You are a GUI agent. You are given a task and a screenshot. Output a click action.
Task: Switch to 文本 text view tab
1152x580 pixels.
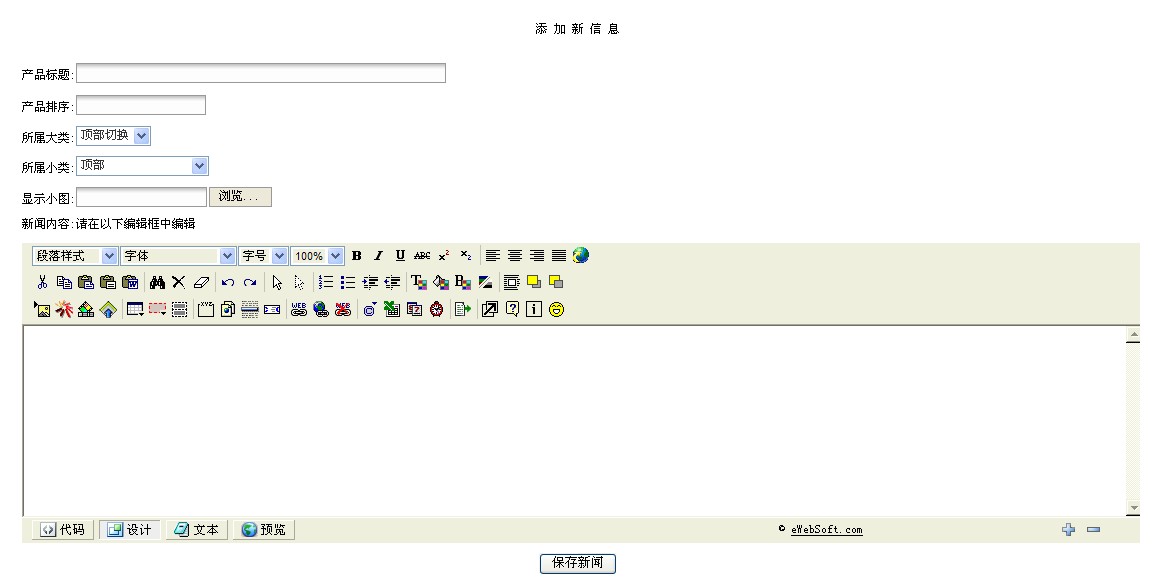click(197, 529)
